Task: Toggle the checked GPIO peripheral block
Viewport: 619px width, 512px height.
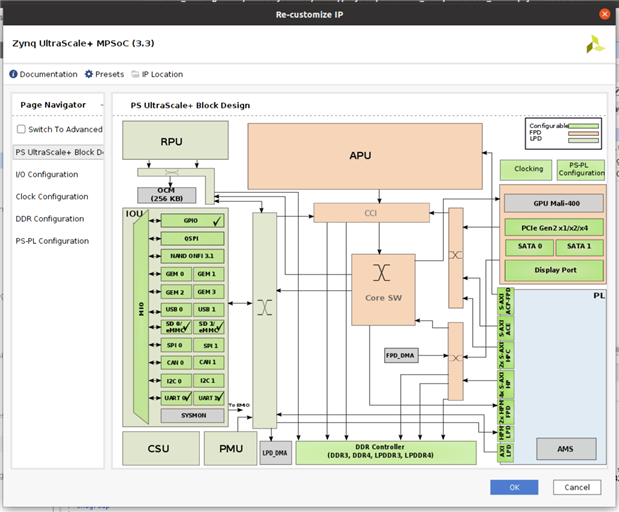Action: pyautogui.click(x=193, y=220)
